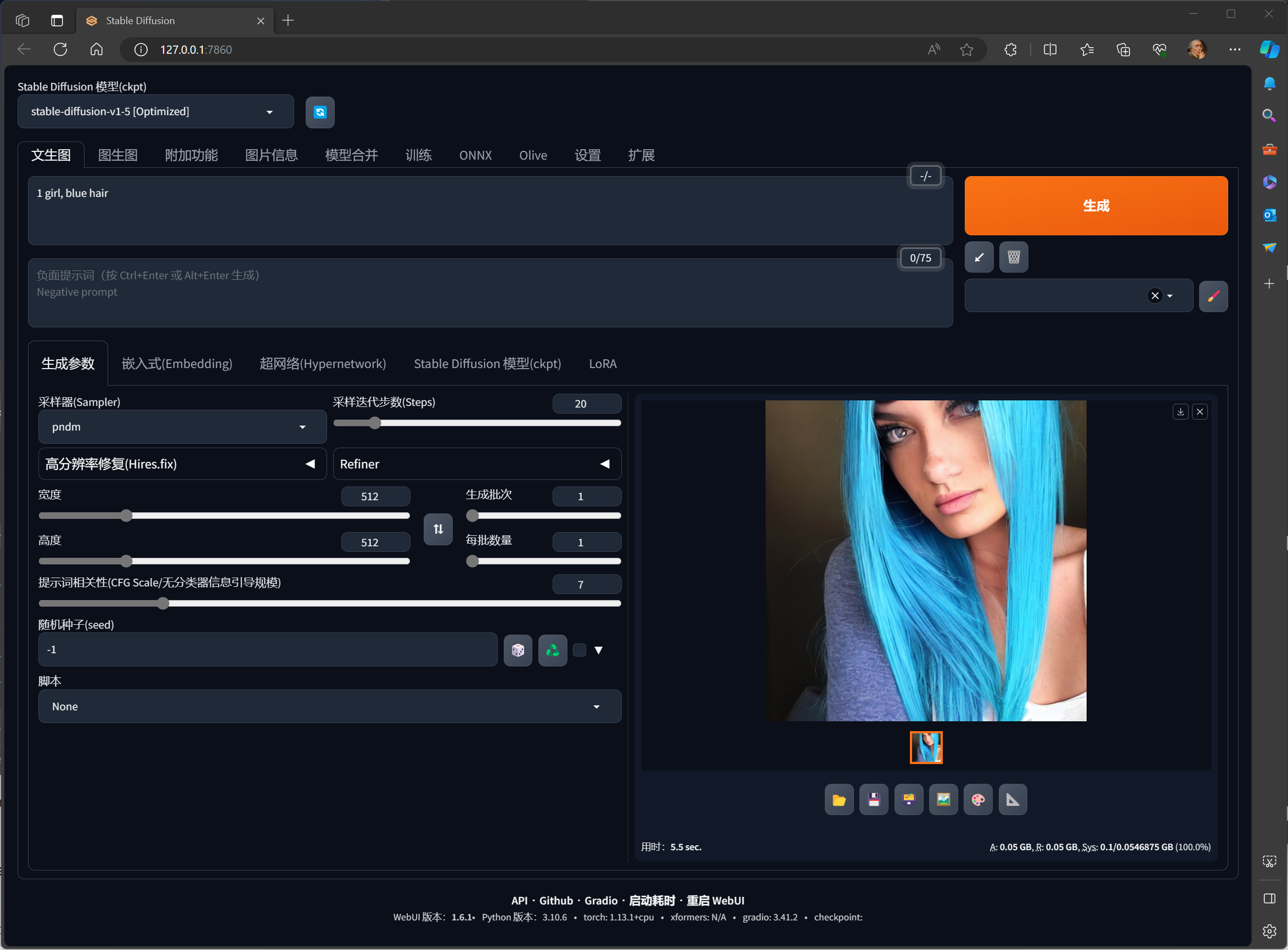Toggle the extra seed checkbox

580,651
